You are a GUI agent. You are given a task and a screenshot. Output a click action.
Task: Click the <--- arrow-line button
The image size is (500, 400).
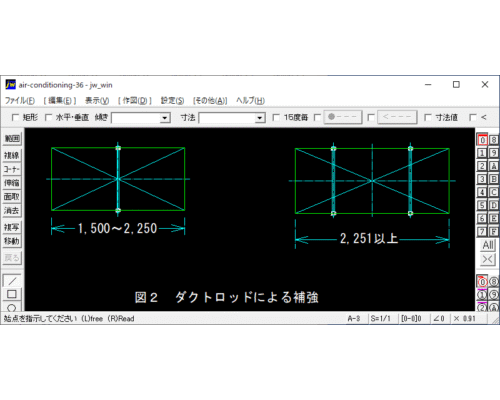[397, 117]
